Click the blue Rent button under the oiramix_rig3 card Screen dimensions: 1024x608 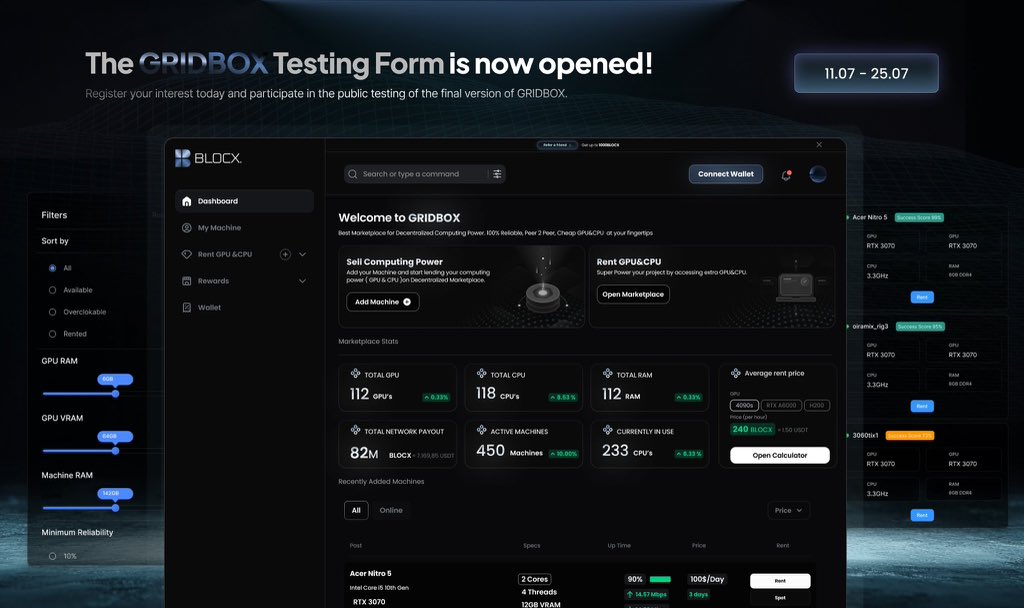pos(922,406)
